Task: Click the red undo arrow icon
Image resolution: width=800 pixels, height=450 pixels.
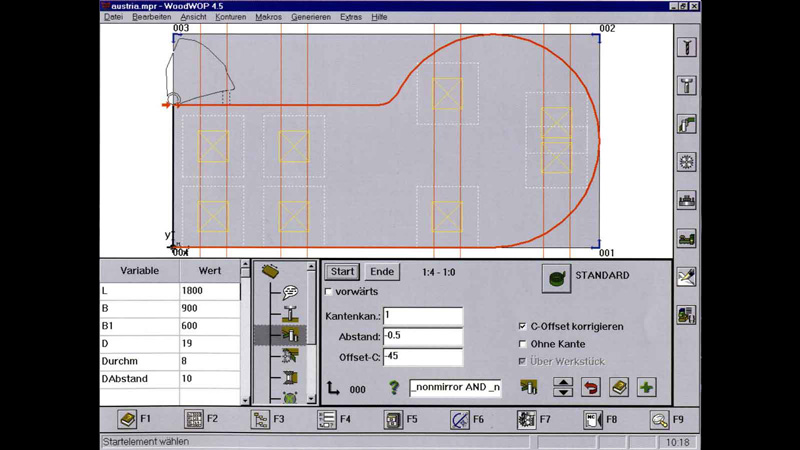Action: coord(591,388)
